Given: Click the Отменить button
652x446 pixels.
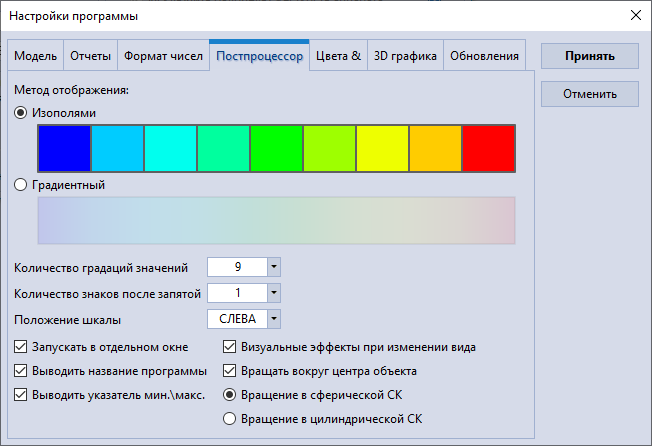Looking at the screenshot, I should [x=590, y=94].
